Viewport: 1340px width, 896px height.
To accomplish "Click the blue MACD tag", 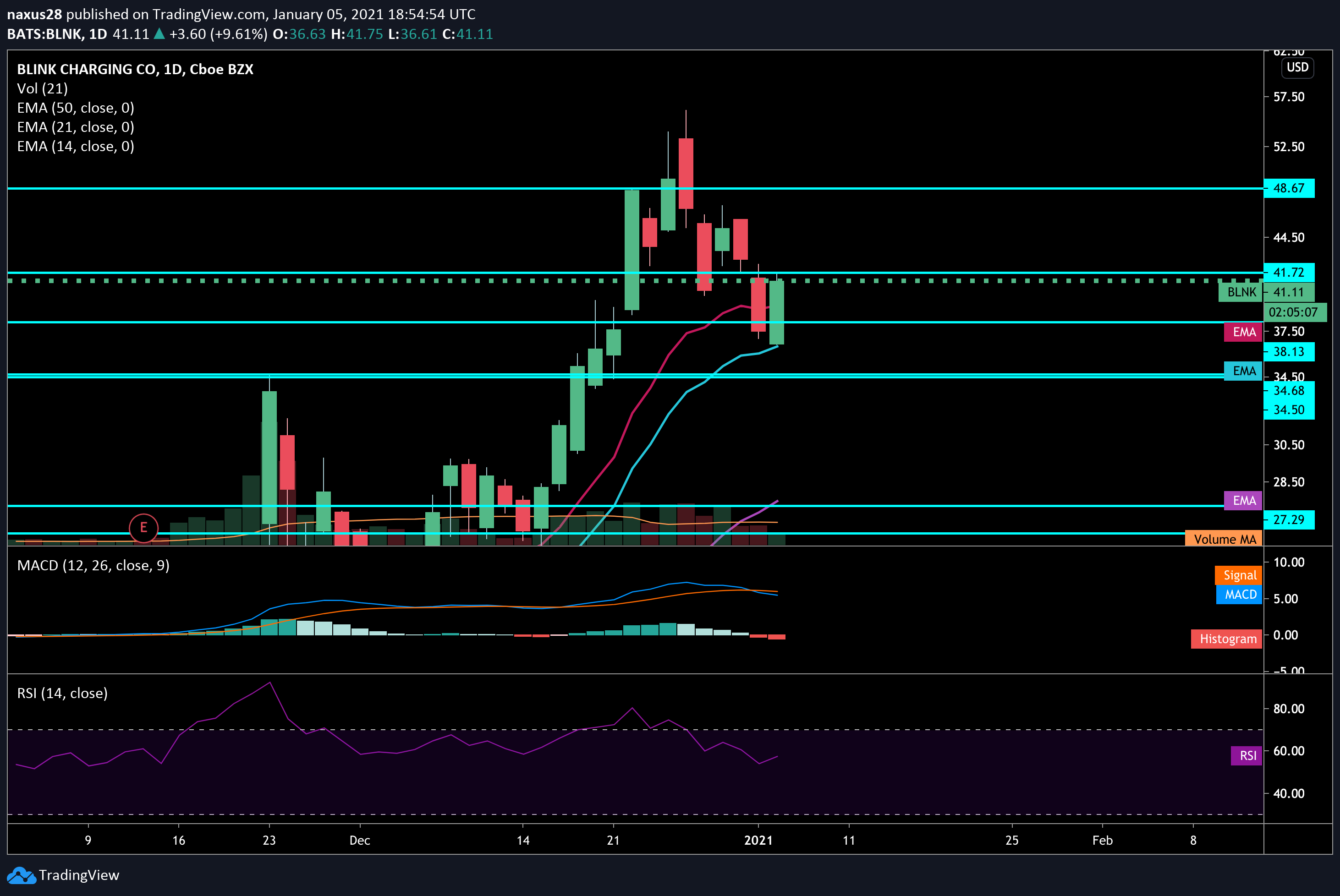I will (x=1239, y=595).
